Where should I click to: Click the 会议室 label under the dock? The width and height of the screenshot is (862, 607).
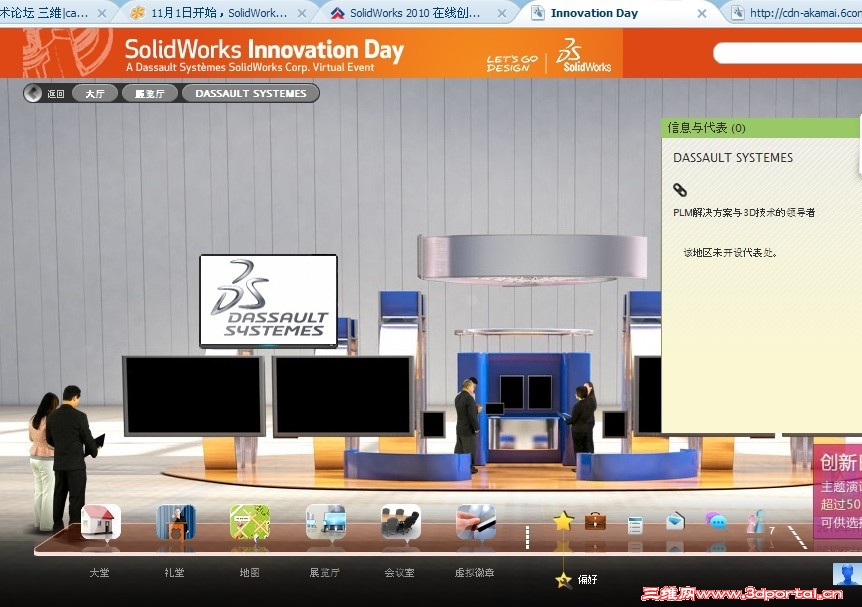click(x=400, y=573)
